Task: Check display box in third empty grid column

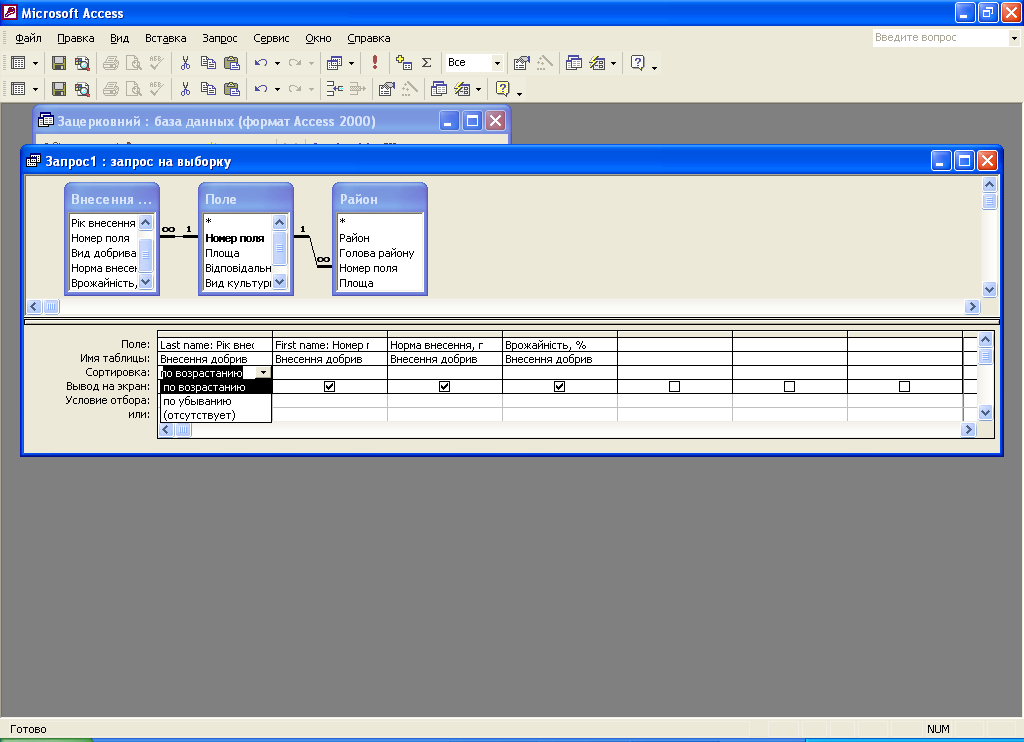Action: (904, 387)
